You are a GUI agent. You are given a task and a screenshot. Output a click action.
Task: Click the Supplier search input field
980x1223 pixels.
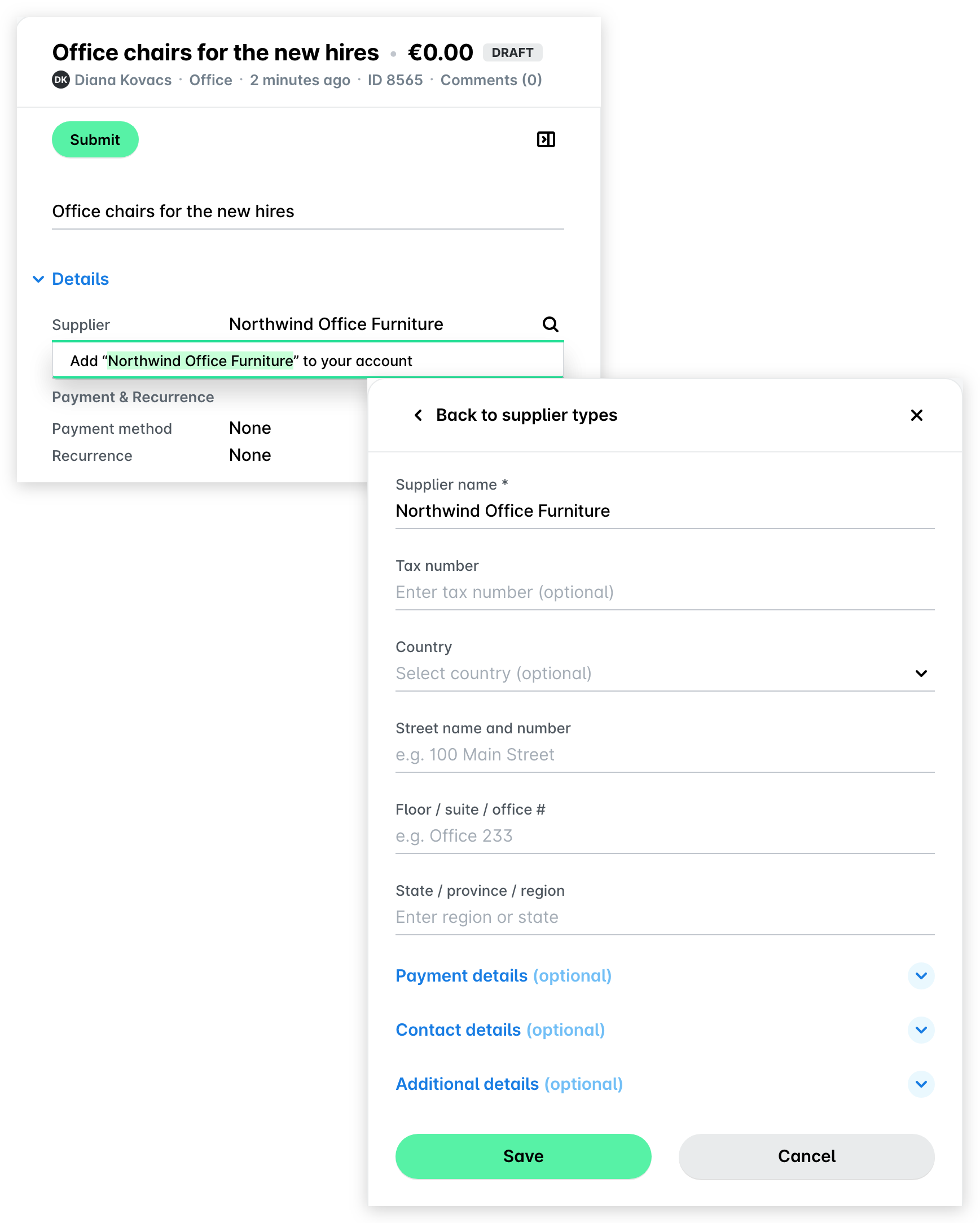[380, 324]
